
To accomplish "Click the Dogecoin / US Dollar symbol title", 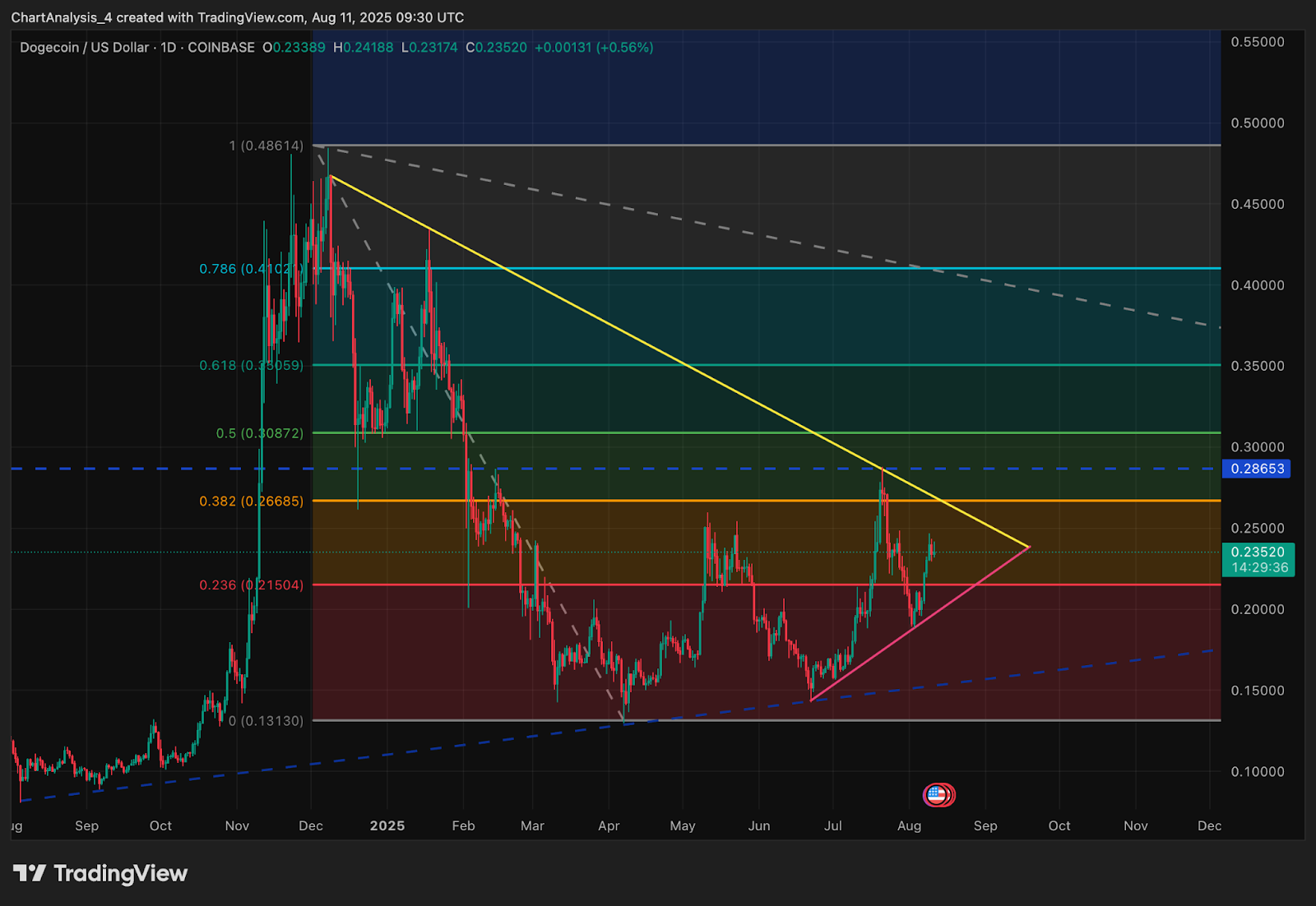I will pyautogui.click(x=85, y=48).
